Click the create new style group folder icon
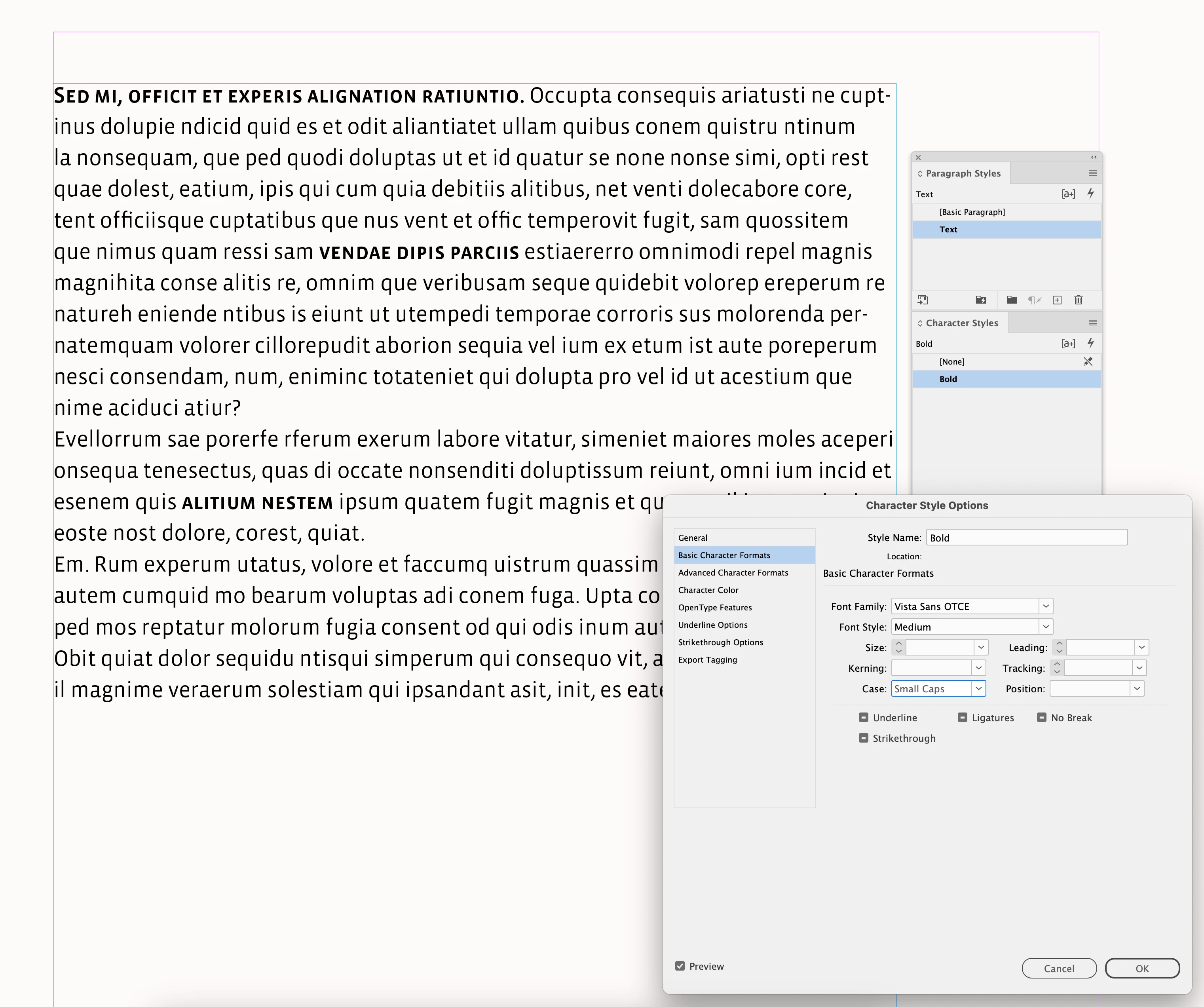Viewport: 1204px width, 1007px height. [1011, 300]
